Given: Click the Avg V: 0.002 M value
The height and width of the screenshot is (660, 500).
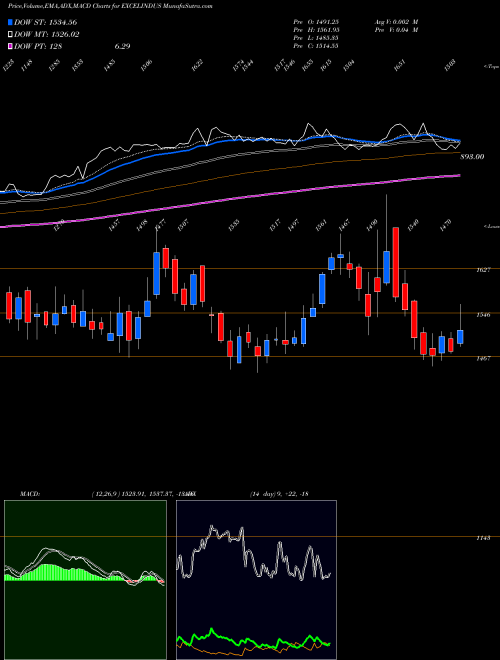Looking at the screenshot, I should [396, 21].
